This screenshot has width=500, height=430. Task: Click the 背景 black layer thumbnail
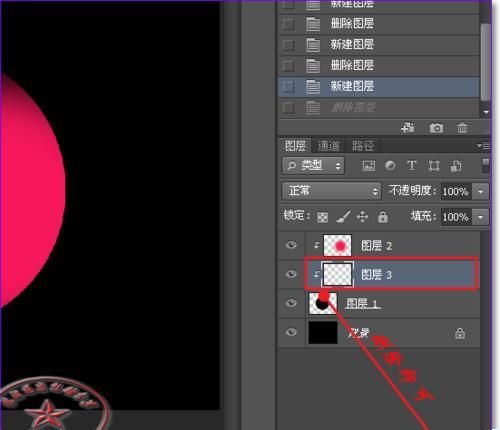tap(323, 332)
